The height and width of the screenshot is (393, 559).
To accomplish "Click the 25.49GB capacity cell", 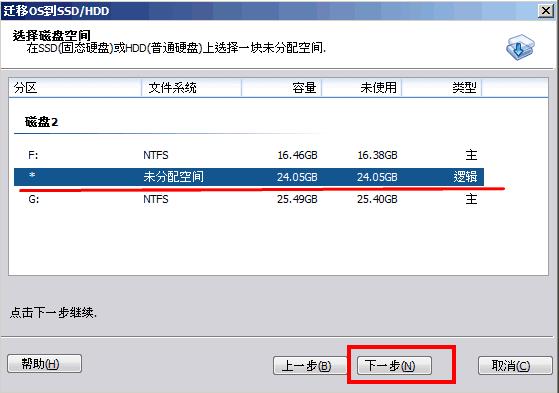I will (x=297, y=199).
